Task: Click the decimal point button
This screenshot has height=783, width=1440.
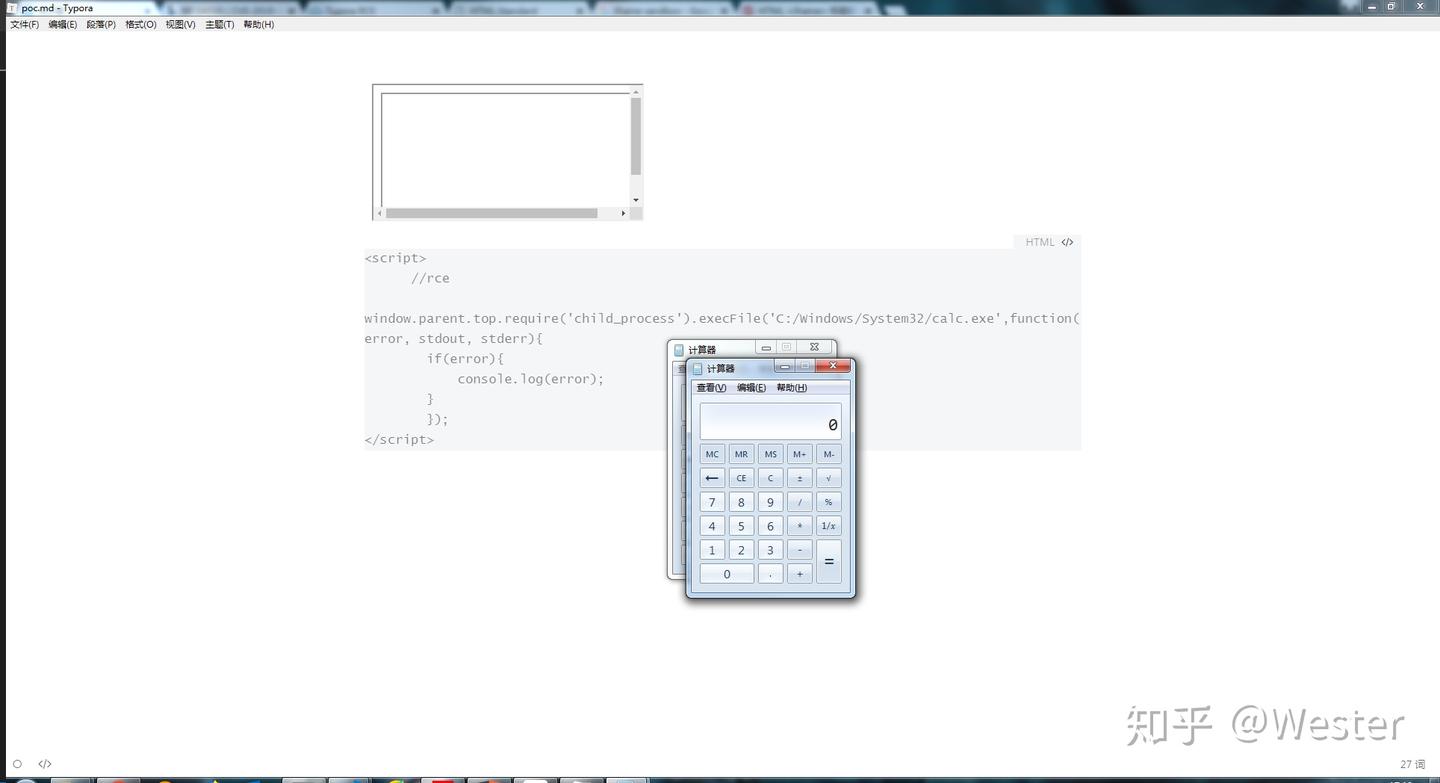Action: pyautogui.click(x=770, y=574)
